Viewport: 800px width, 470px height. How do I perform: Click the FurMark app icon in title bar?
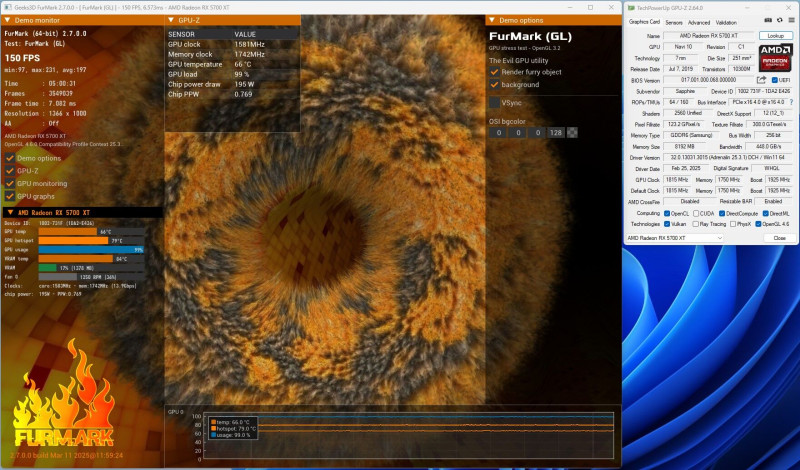click(x=8, y=7)
